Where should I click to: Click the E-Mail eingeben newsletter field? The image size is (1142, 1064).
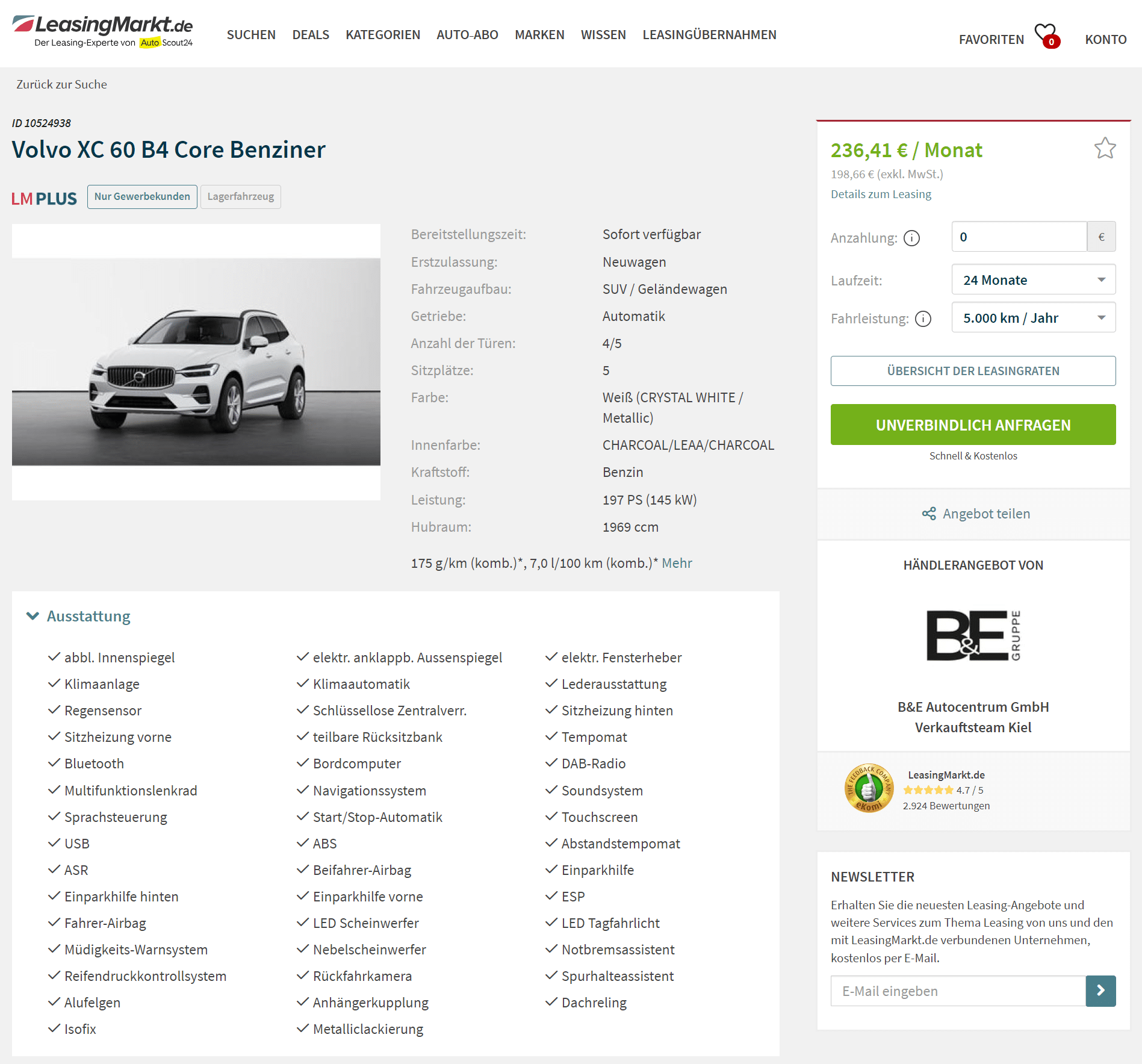(958, 991)
